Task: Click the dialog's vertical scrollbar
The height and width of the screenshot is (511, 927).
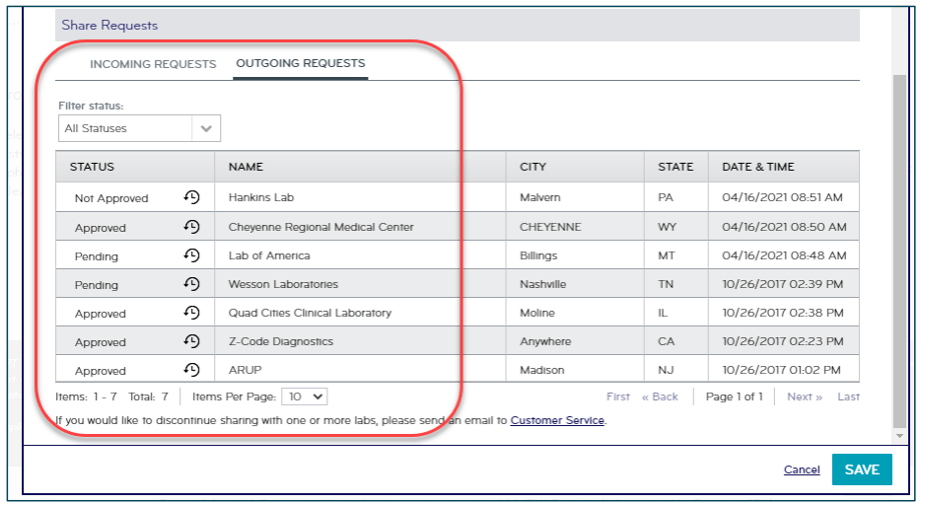Action: point(900,250)
